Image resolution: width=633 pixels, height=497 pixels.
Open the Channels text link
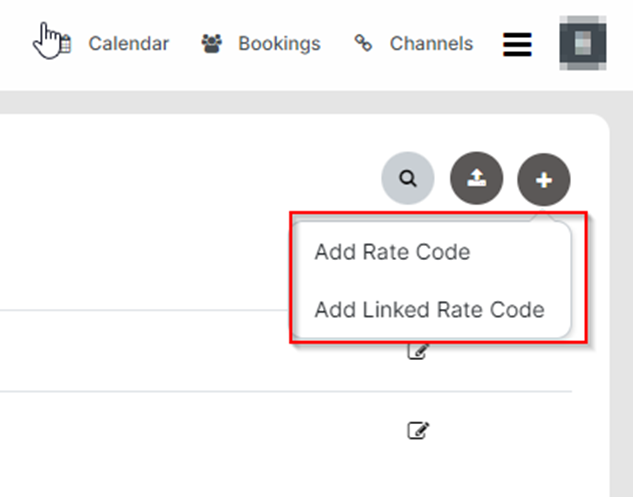point(431,44)
